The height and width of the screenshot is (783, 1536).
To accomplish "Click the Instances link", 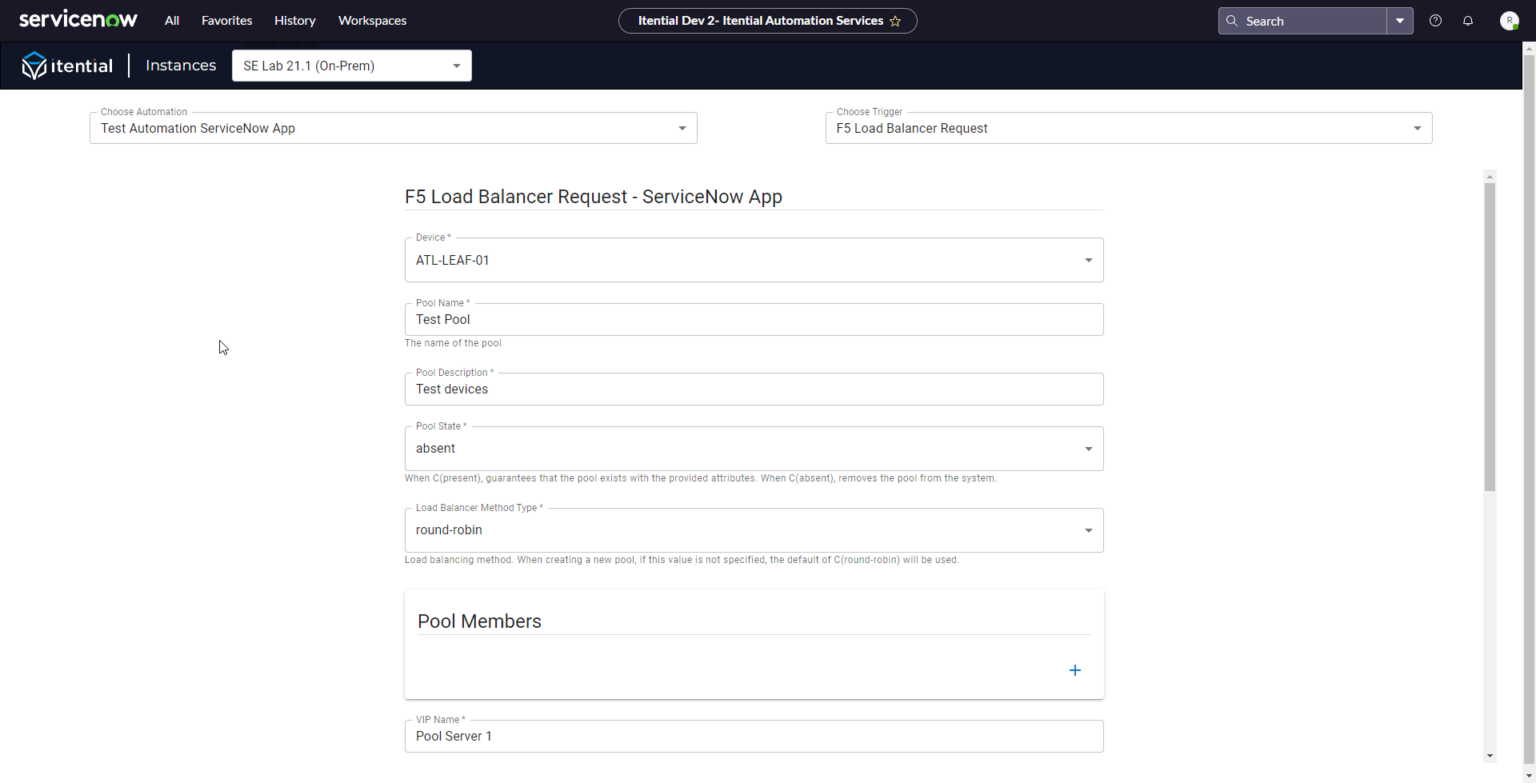I will [180, 65].
